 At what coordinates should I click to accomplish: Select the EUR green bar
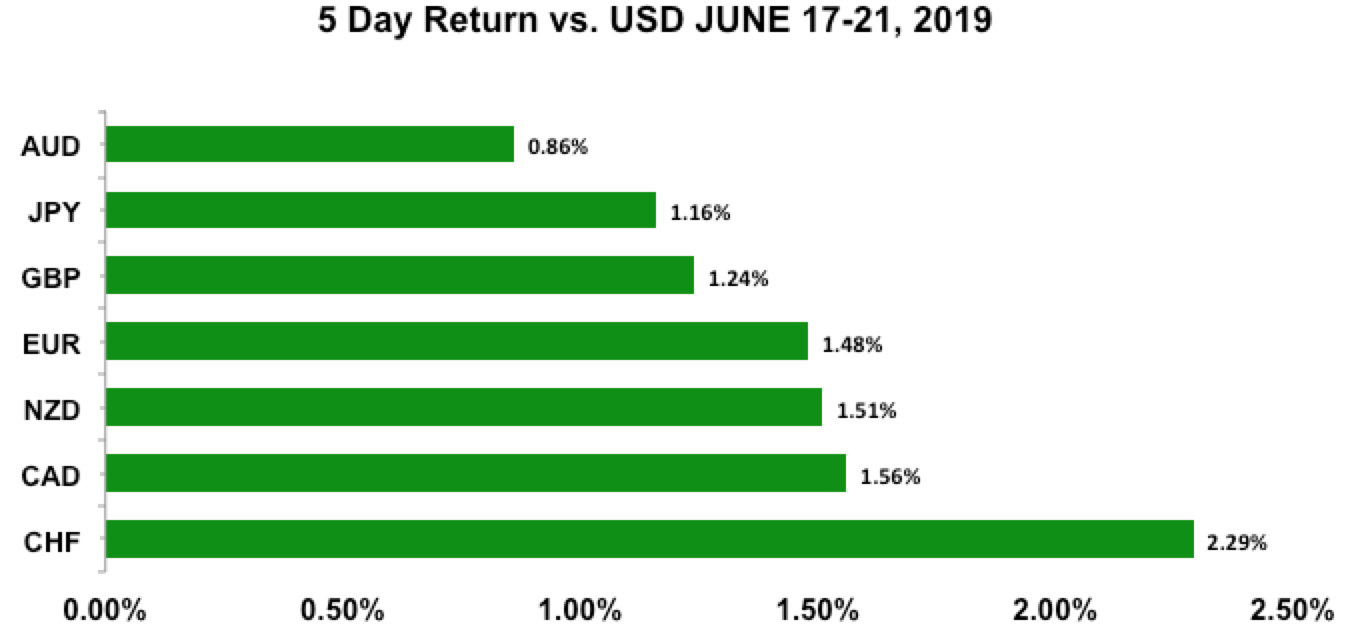pos(457,341)
